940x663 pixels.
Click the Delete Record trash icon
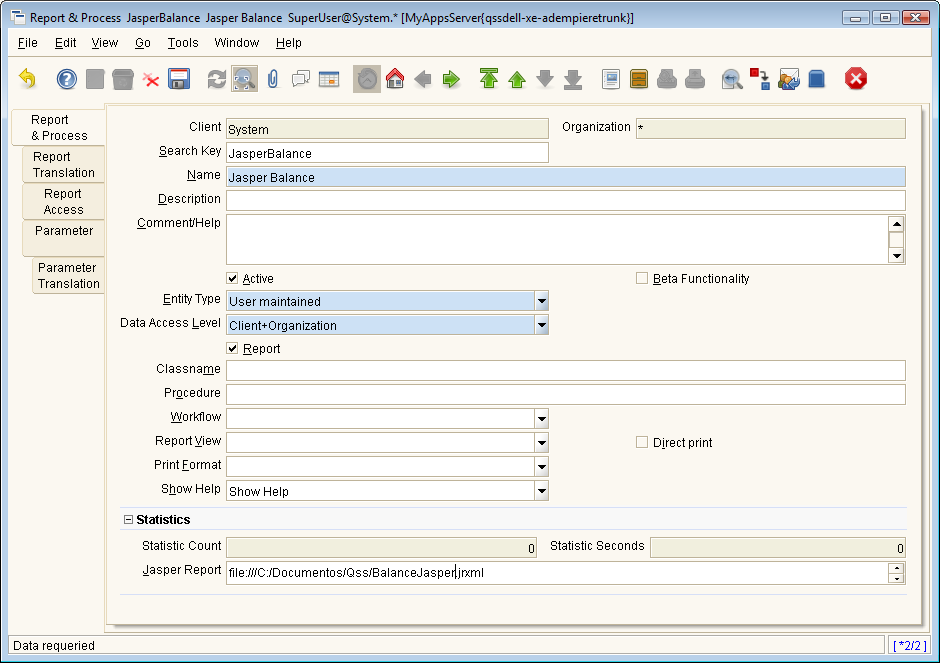point(123,79)
